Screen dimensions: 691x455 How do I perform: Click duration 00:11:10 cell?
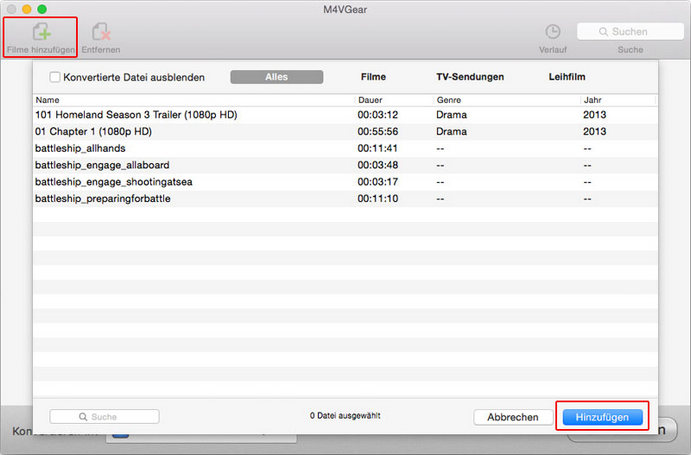click(378, 199)
